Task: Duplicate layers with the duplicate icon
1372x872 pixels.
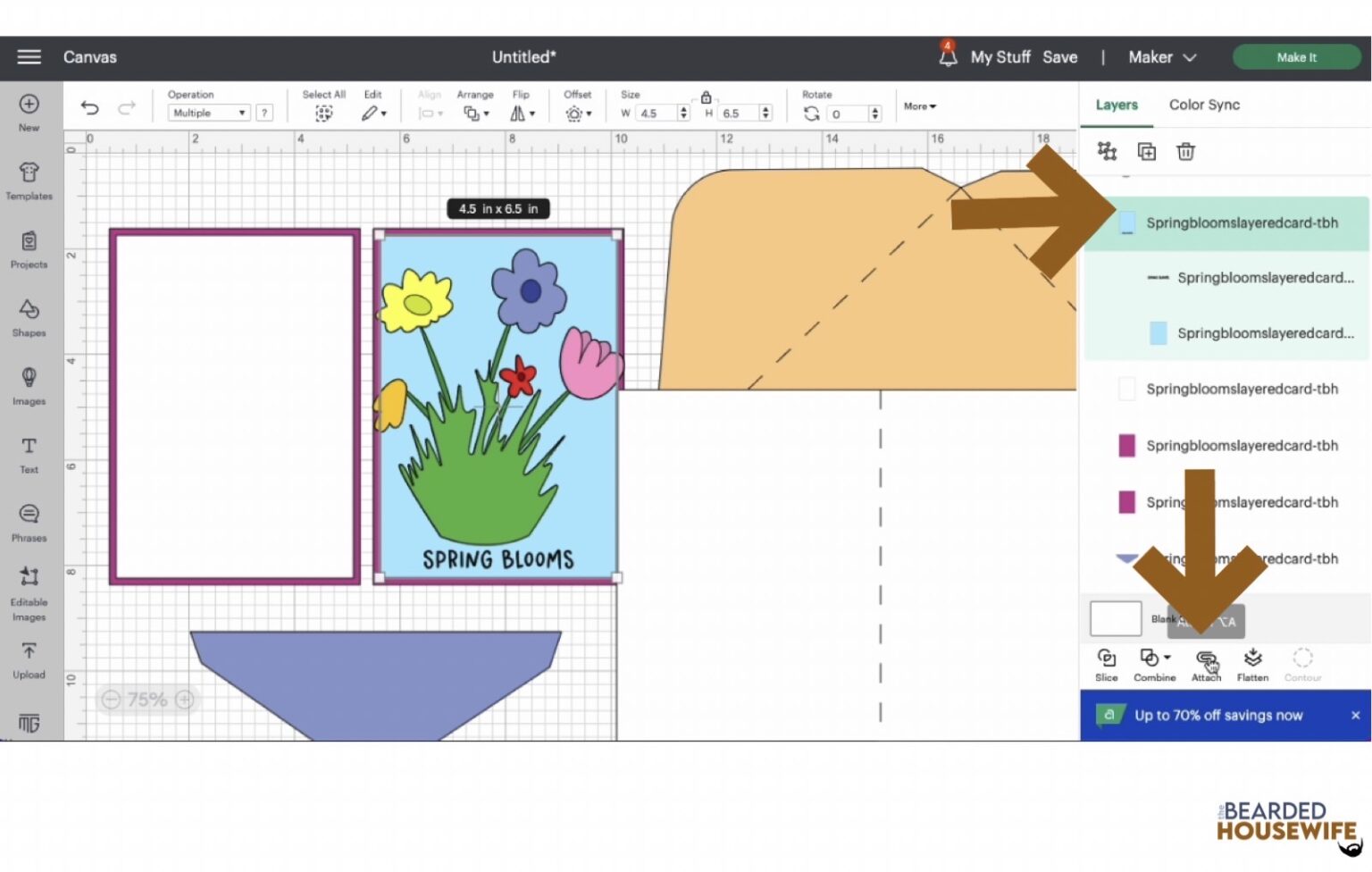Action: 1146,151
